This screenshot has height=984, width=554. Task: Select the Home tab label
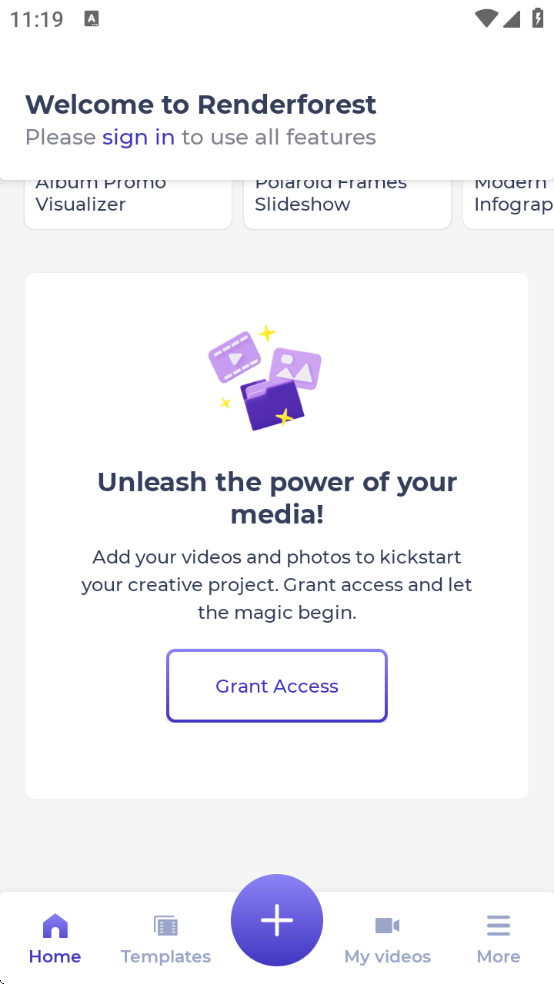point(55,956)
